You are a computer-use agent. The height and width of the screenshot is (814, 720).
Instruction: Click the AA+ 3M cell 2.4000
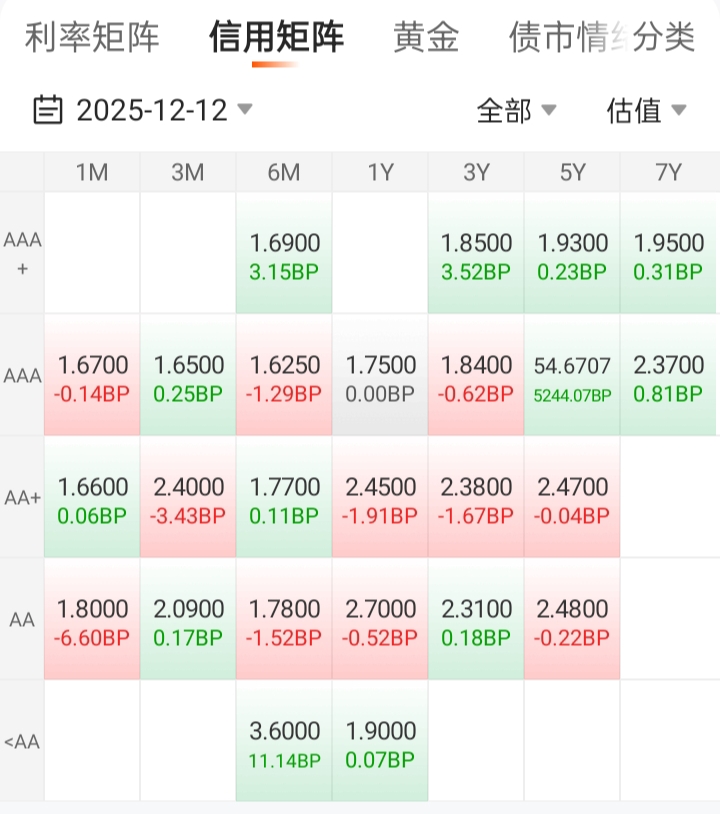[188, 498]
